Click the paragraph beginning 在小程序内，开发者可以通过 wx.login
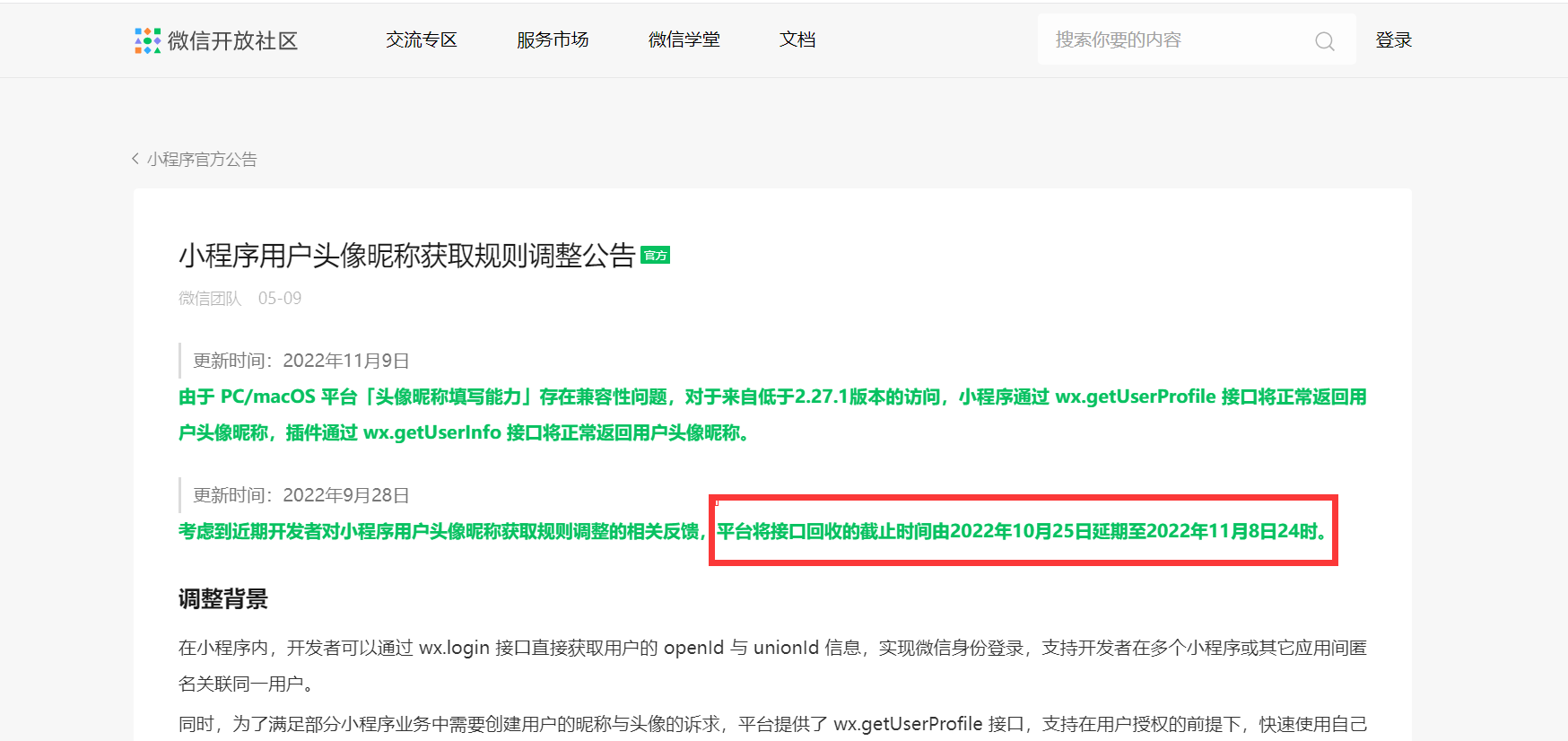 [772, 666]
